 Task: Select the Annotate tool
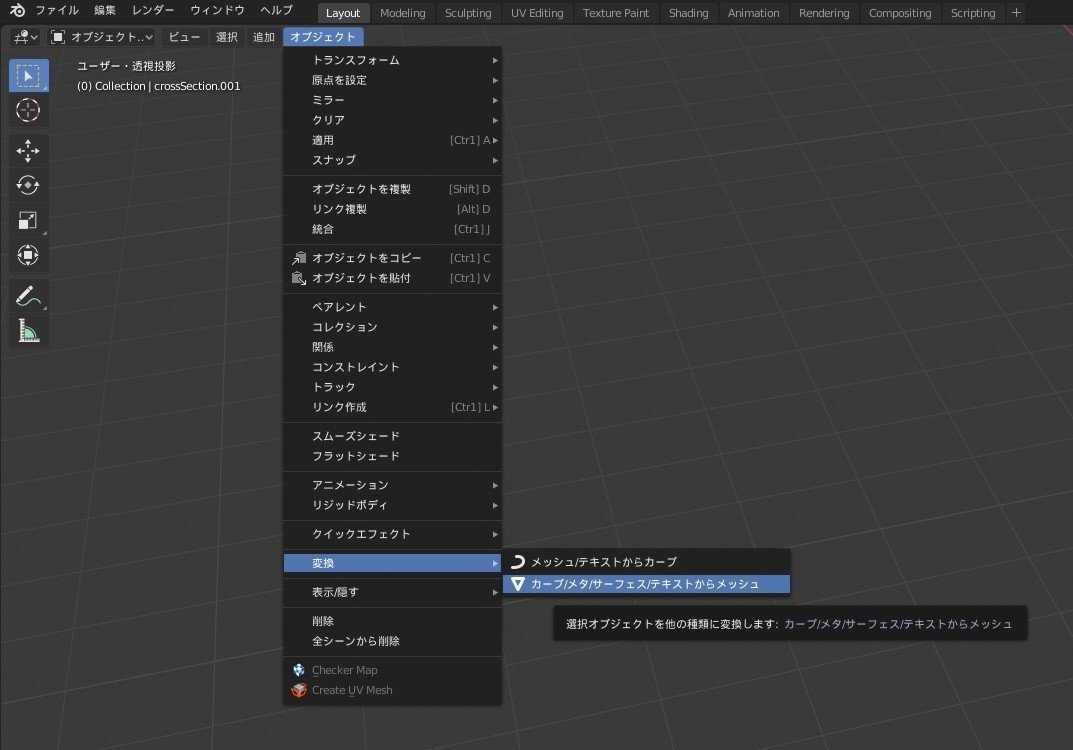pos(28,296)
